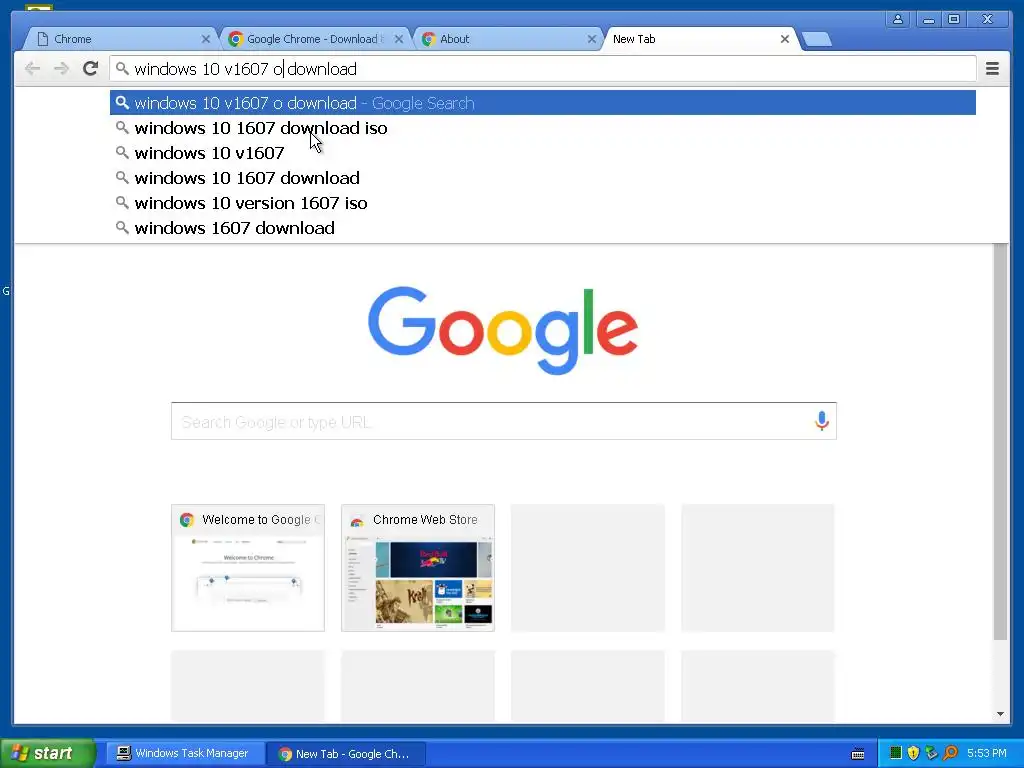Close the tab titled Chrome
1024x768 pixels.
[x=205, y=39]
